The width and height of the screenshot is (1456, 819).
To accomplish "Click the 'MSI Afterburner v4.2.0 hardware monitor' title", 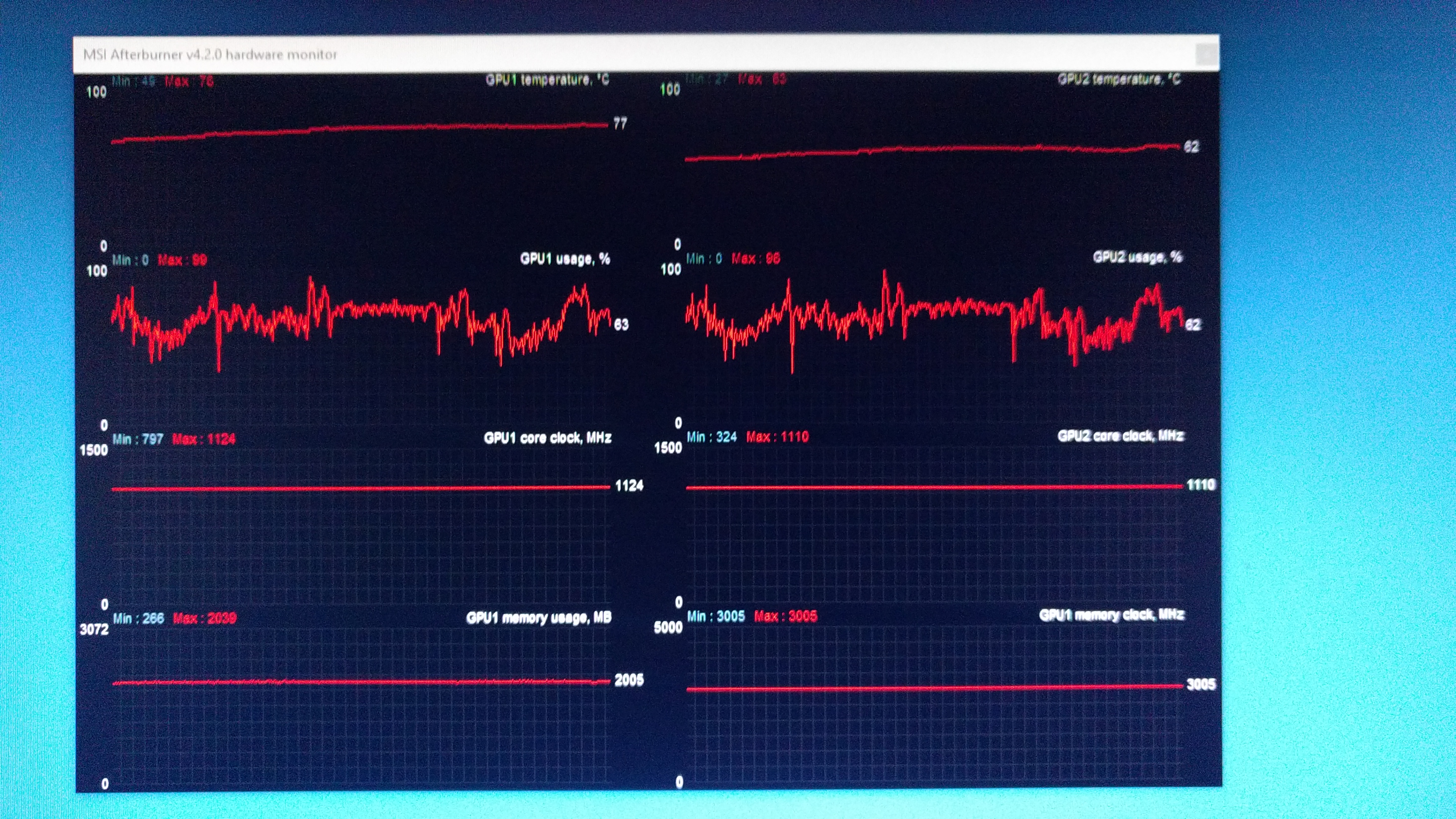I will coord(210,55).
